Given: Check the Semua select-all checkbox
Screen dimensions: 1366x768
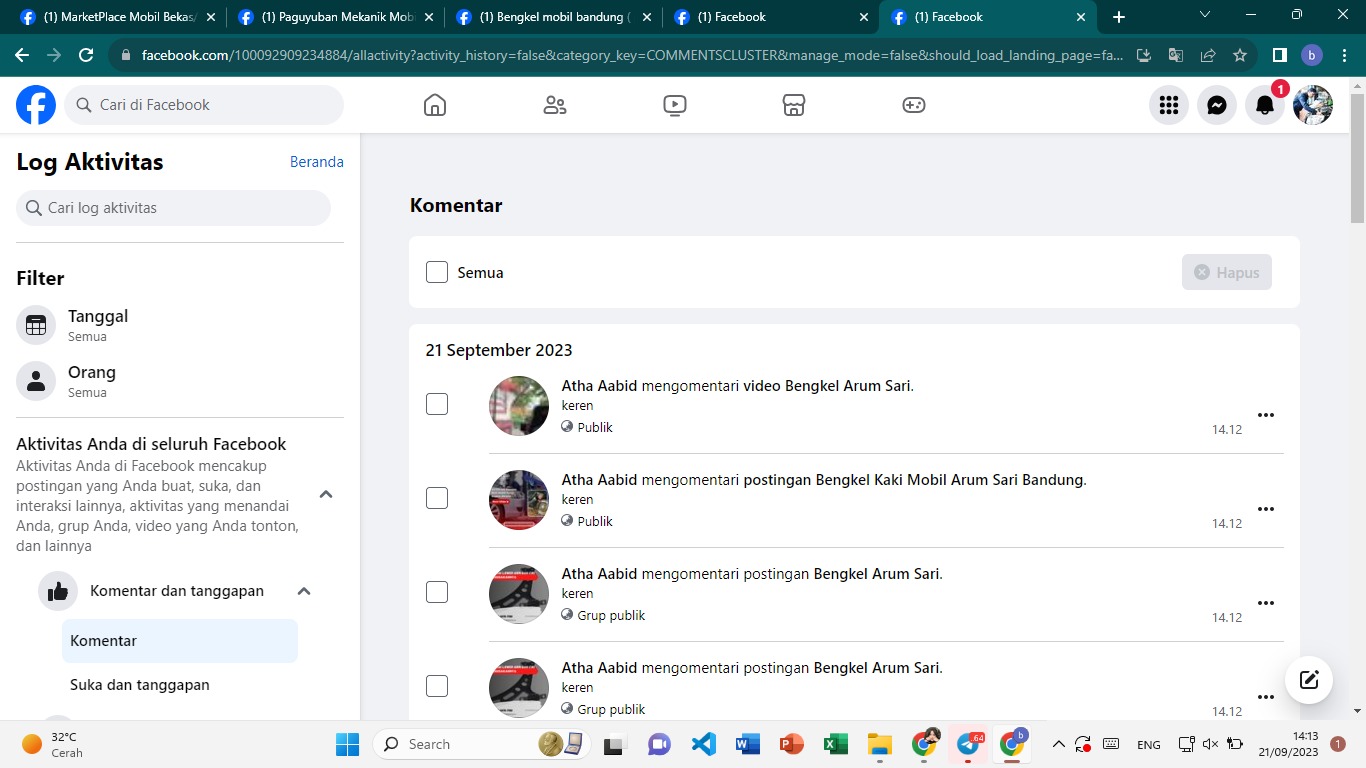Looking at the screenshot, I should [x=437, y=272].
